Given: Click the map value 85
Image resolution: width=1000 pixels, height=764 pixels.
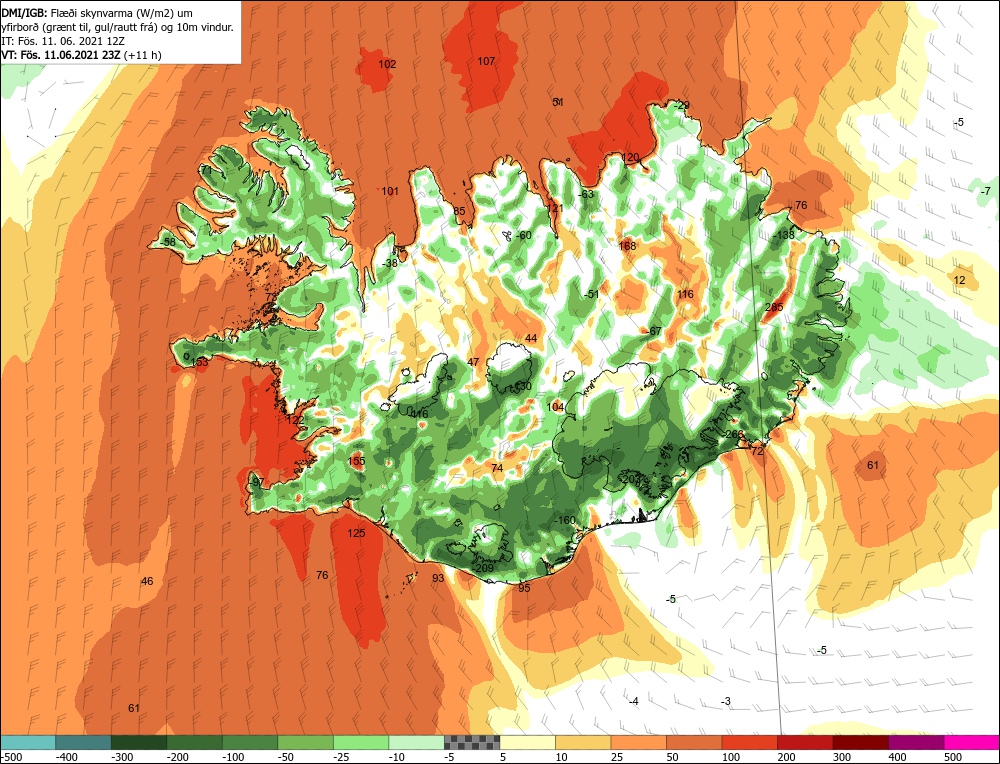Looking at the screenshot, I should point(459,212).
